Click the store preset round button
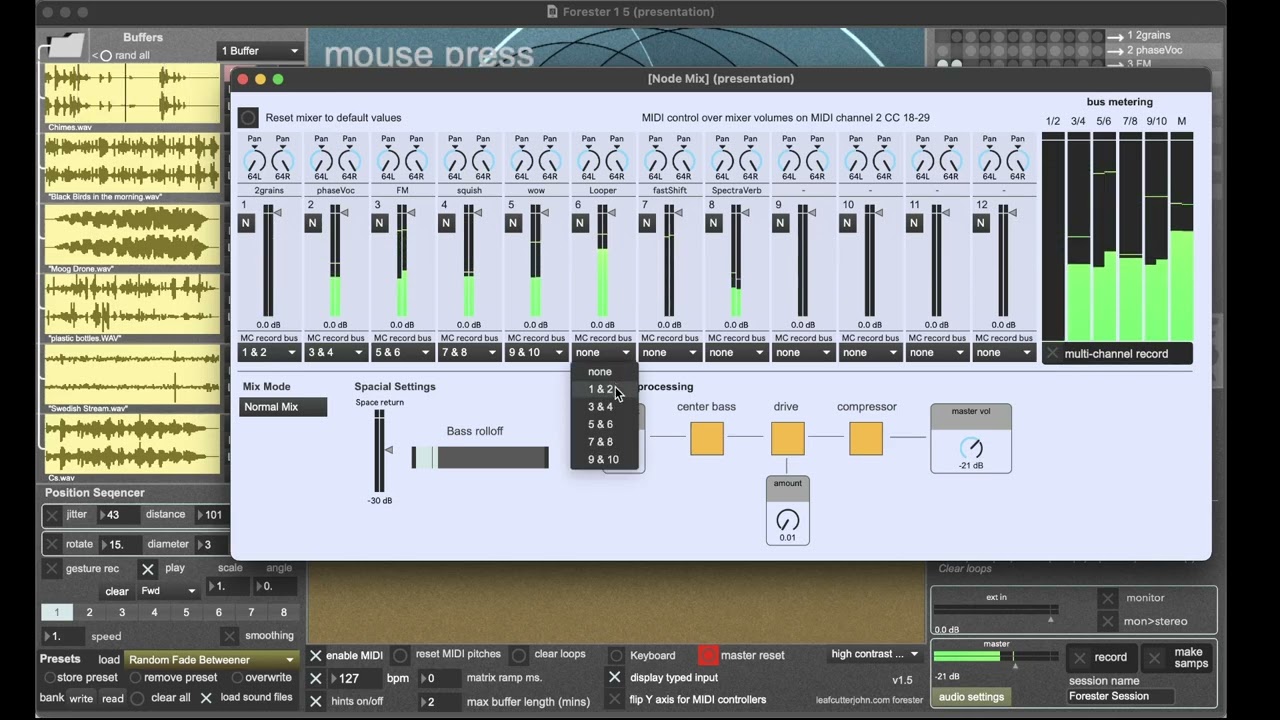The height and width of the screenshot is (720, 1280). (x=49, y=678)
